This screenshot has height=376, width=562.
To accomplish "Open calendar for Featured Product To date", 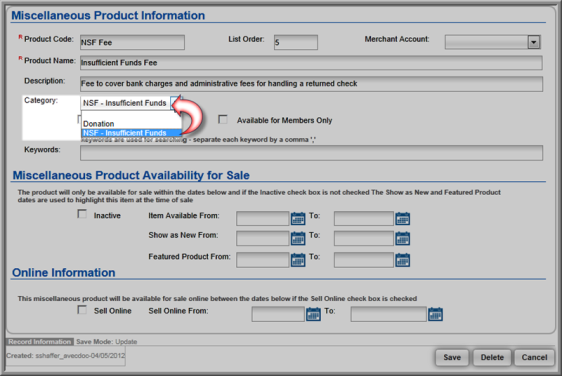I will (403, 260).
